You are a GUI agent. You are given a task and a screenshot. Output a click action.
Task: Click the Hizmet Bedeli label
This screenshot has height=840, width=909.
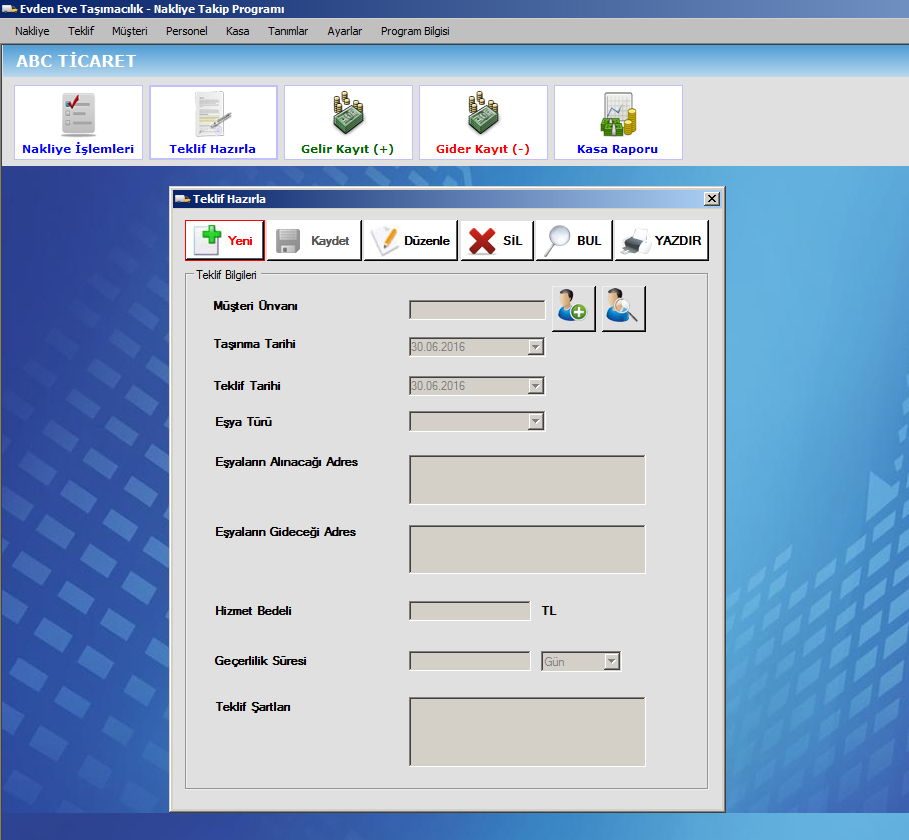253,611
